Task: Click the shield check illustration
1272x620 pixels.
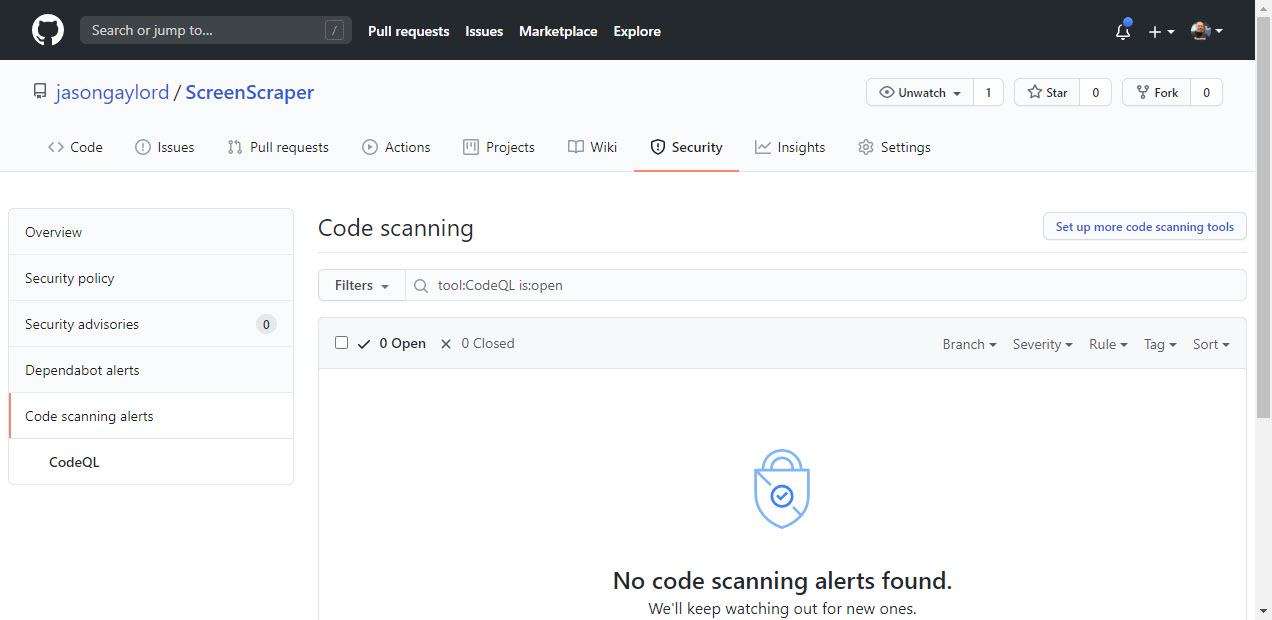Action: (x=781, y=489)
